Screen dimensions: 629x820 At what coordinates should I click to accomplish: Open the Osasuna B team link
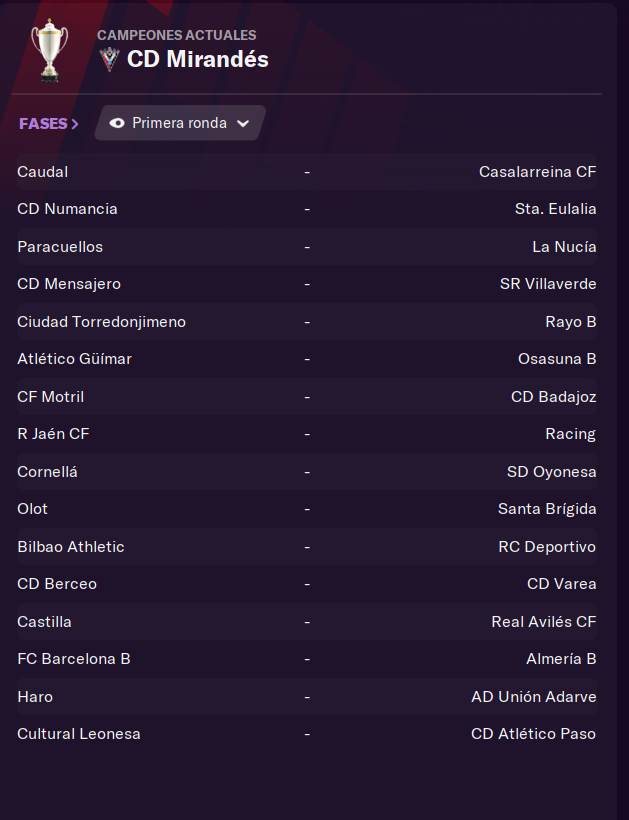pyautogui.click(x=557, y=359)
